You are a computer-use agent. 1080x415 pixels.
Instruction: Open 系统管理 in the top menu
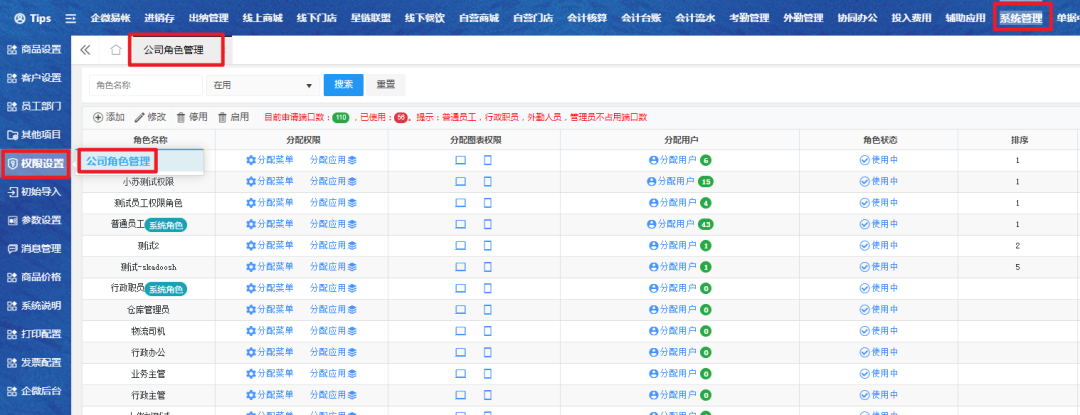[1020, 18]
